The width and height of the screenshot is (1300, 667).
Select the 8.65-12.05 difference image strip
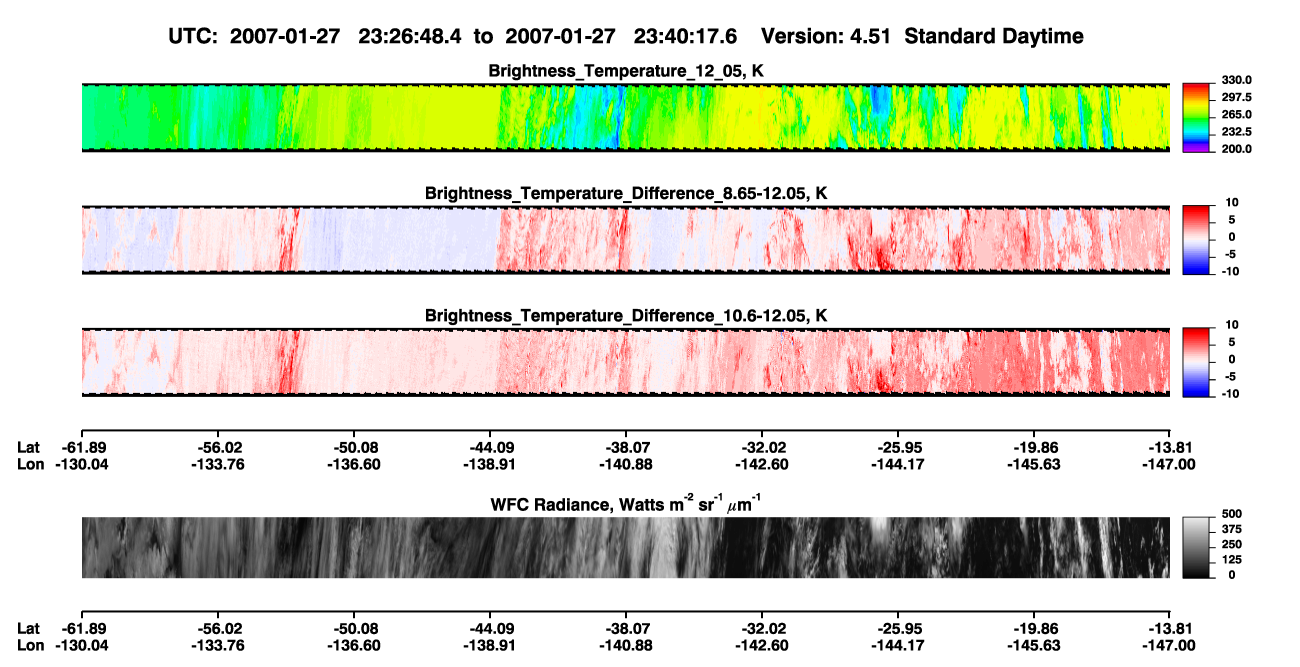click(x=625, y=239)
